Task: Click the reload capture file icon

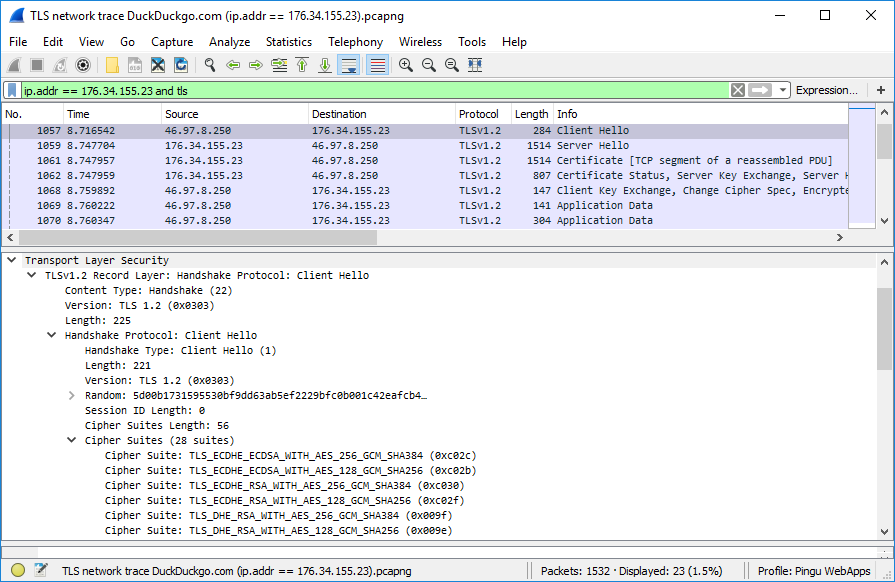Action: [x=181, y=65]
